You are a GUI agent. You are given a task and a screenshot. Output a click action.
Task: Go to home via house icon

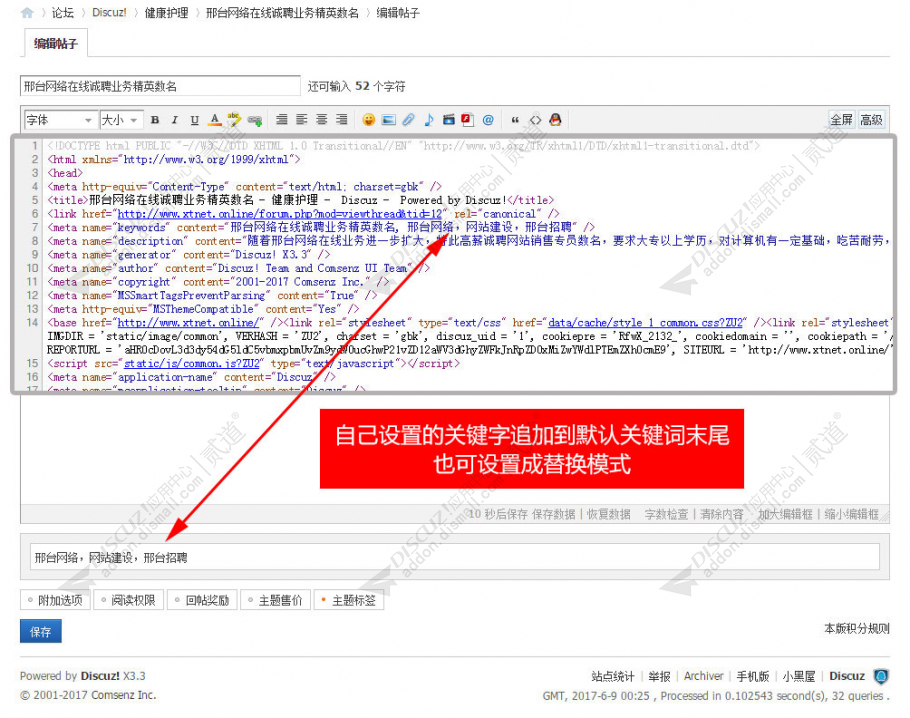(27, 13)
